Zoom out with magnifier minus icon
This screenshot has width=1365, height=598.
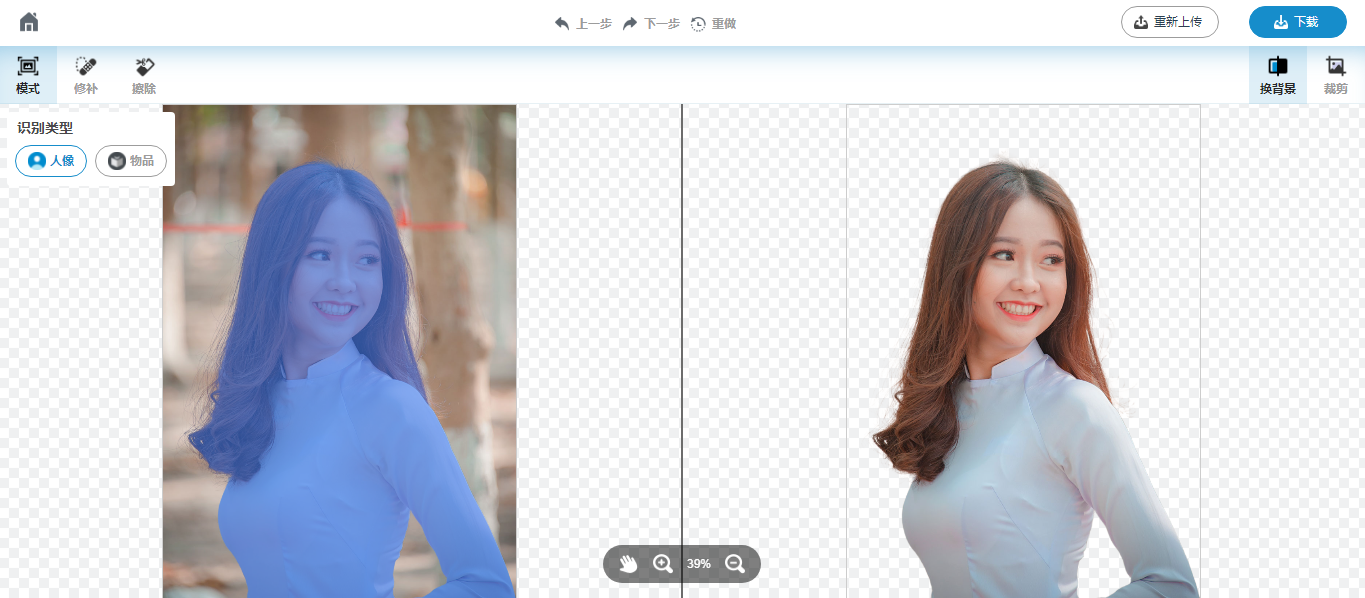[x=735, y=564]
